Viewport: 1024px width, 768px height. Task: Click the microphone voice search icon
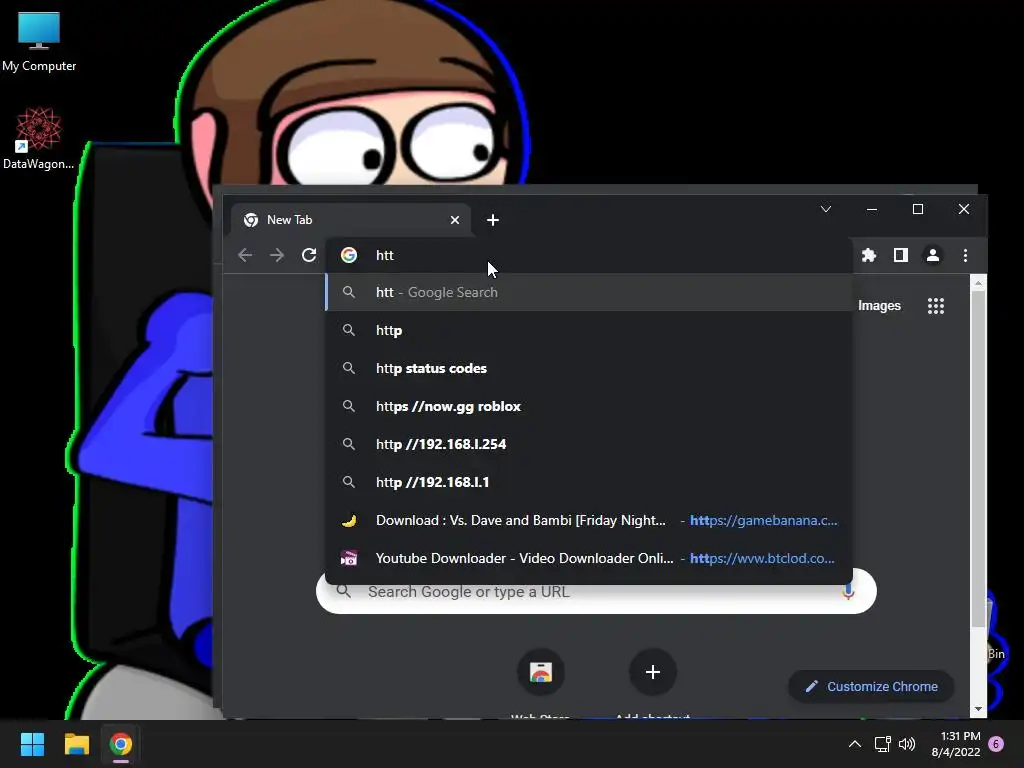pyautogui.click(x=848, y=592)
